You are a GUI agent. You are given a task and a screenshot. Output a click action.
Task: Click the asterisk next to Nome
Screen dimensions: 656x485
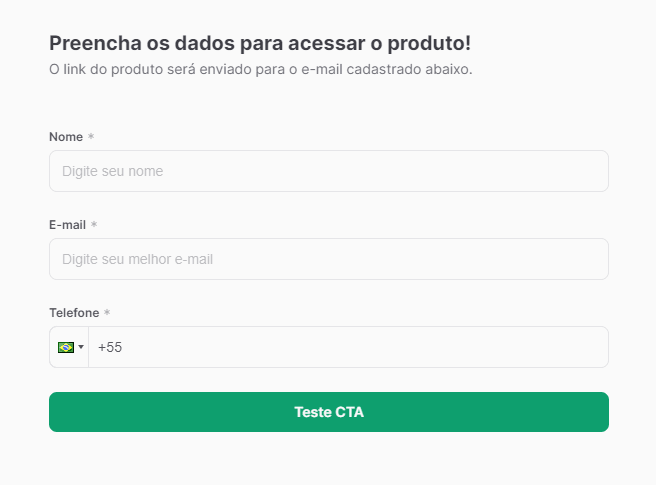91,137
